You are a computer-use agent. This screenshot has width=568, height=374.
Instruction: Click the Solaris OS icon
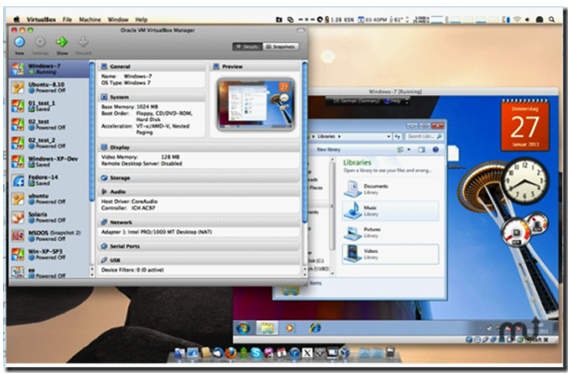18,217
